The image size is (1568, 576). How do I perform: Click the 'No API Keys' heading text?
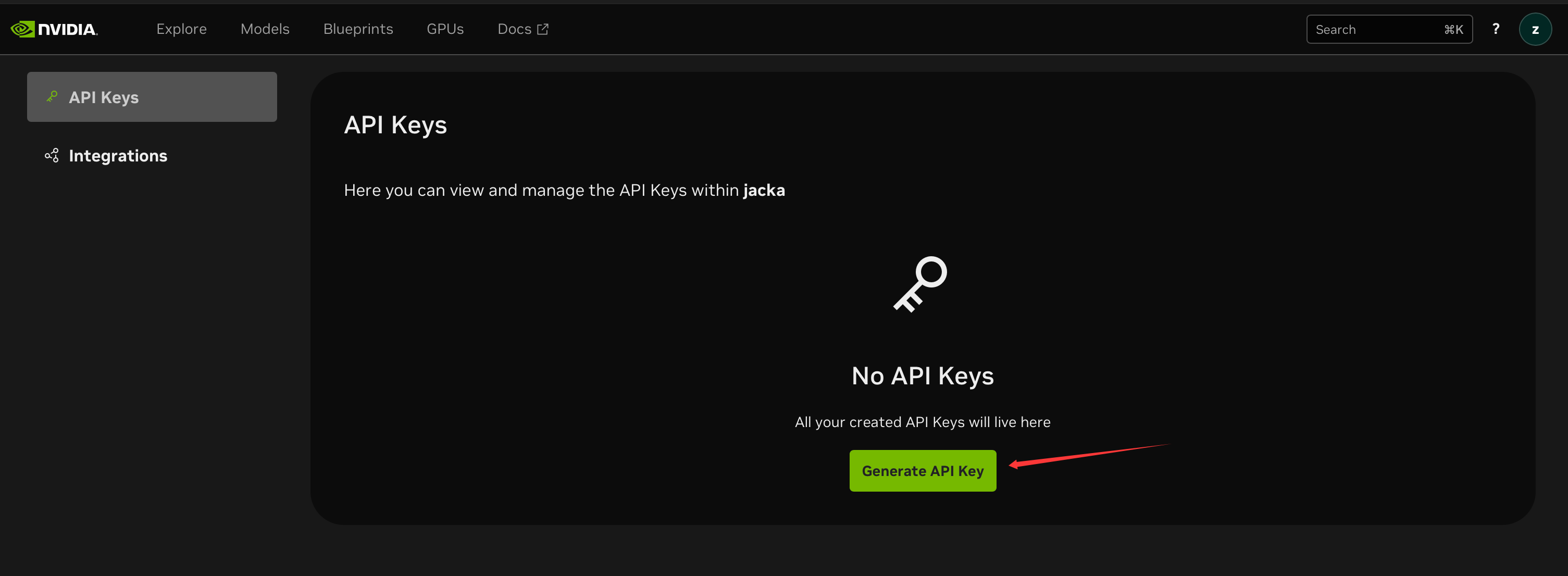(922, 375)
